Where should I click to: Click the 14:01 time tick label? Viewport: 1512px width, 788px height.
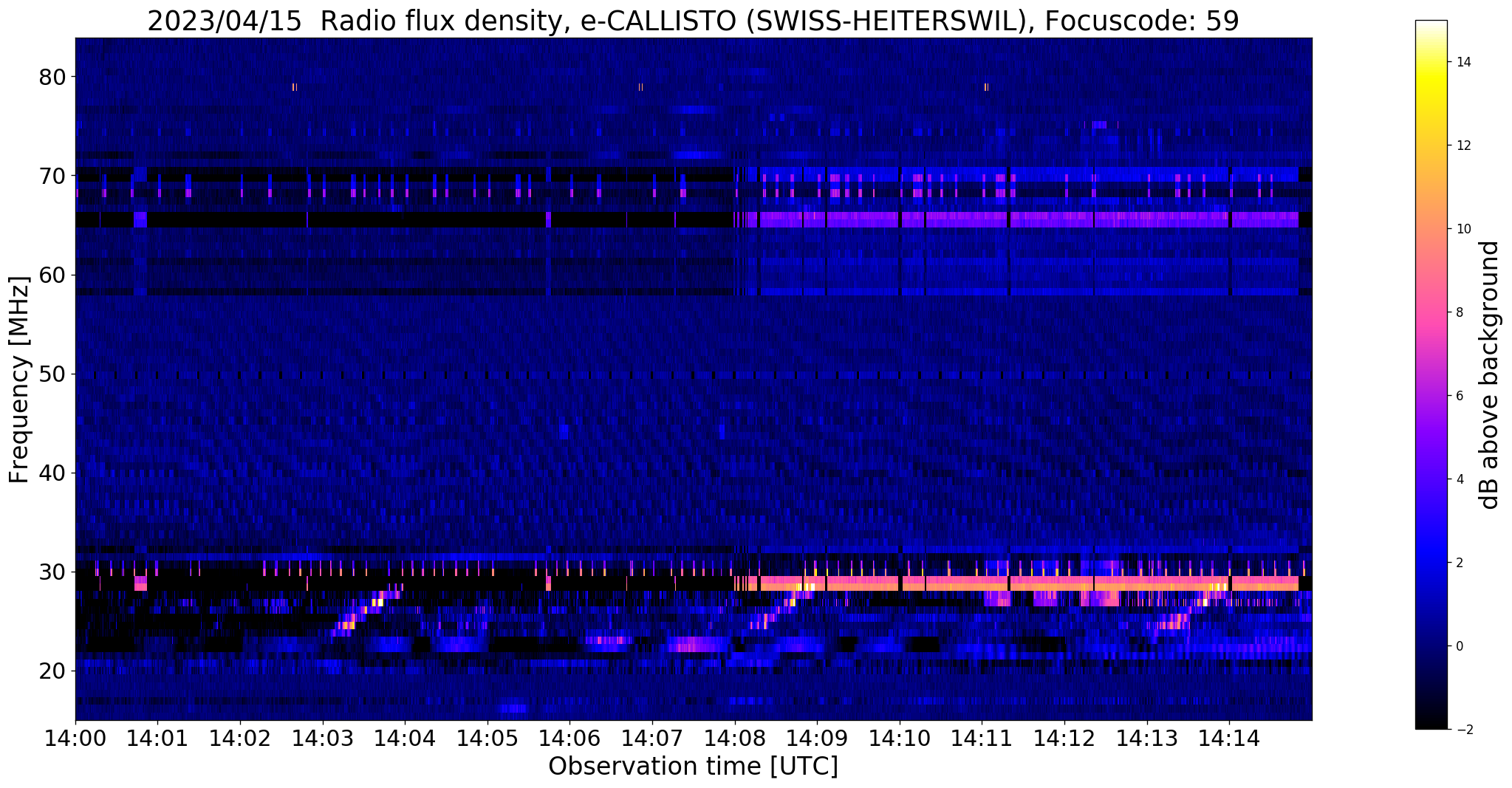point(157,738)
